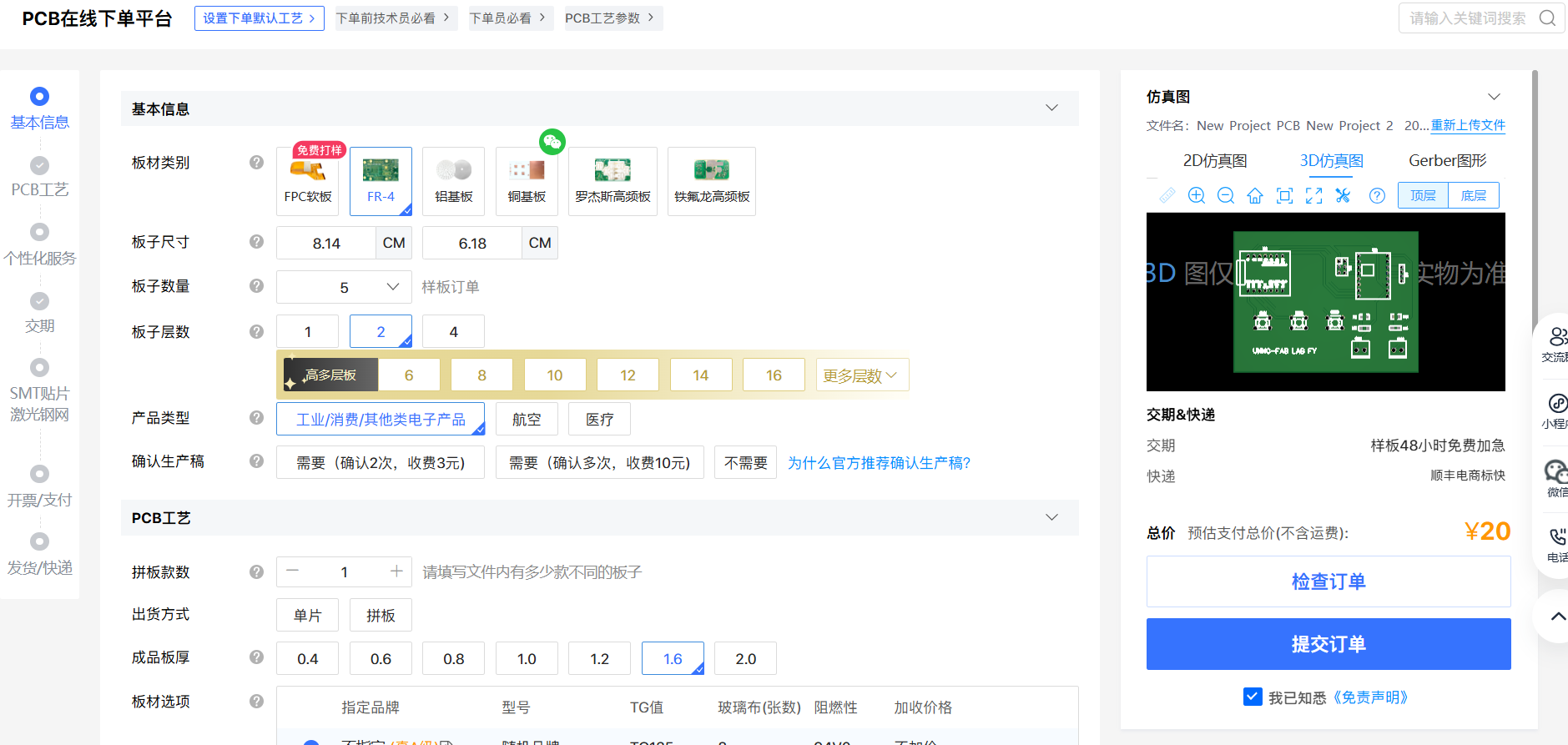Click the 检查订单 button
The width and height of the screenshot is (1568, 745).
pyautogui.click(x=1329, y=581)
